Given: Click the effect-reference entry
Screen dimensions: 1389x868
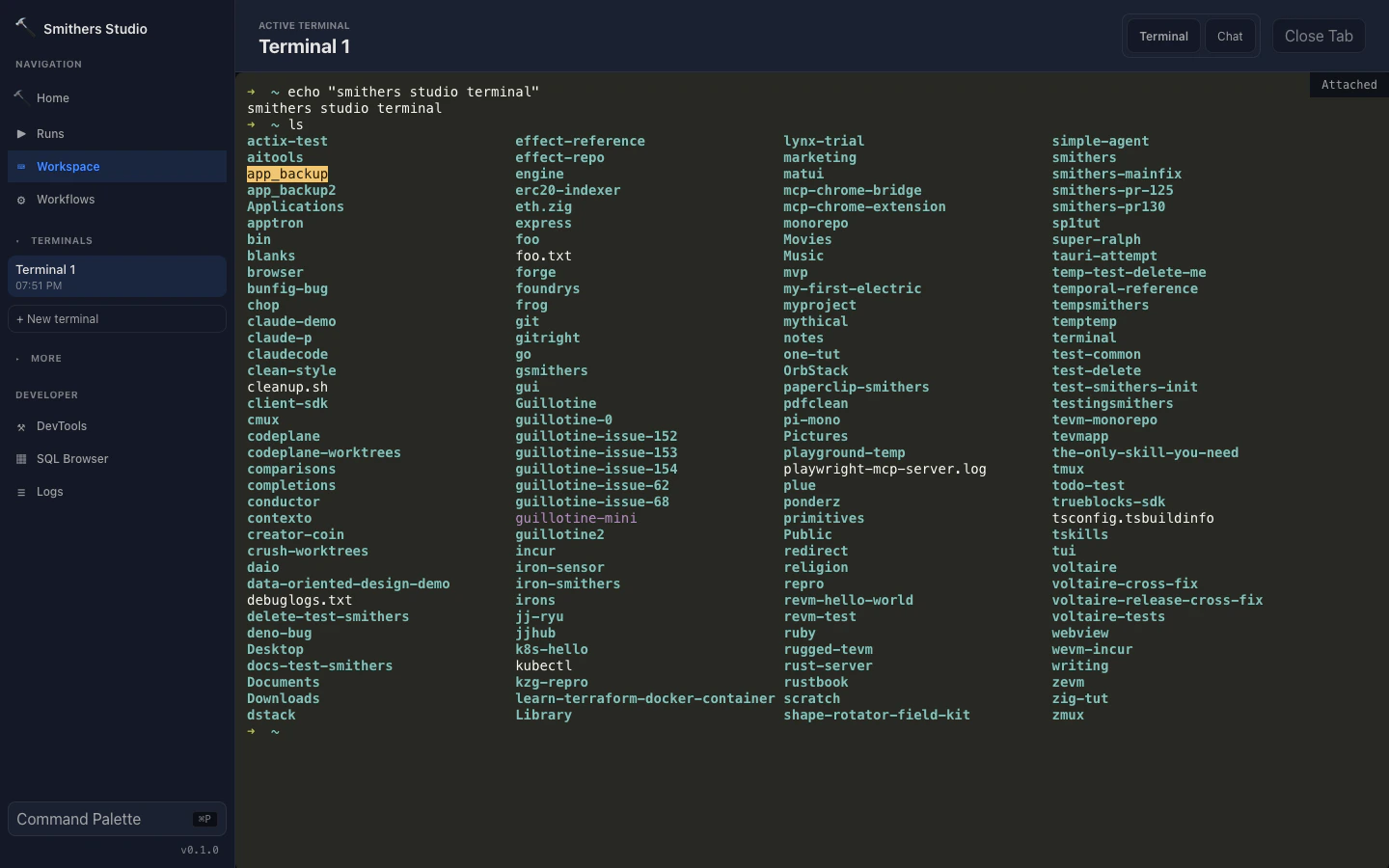Looking at the screenshot, I should [x=580, y=141].
